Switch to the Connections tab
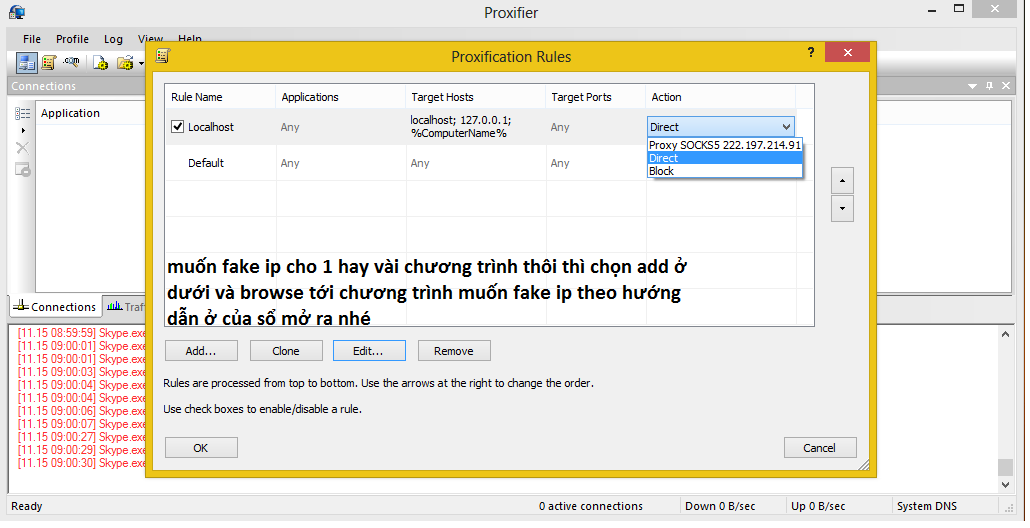Screen dimensions: 1030x528 (x=54, y=307)
